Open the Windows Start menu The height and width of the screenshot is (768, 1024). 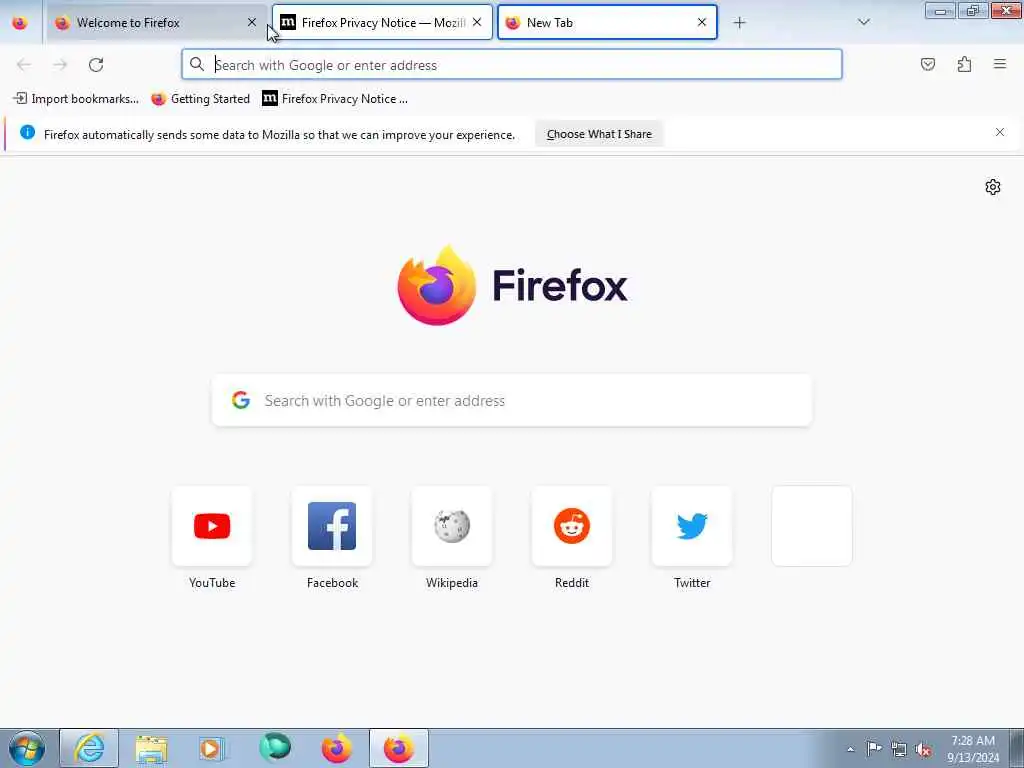point(27,748)
